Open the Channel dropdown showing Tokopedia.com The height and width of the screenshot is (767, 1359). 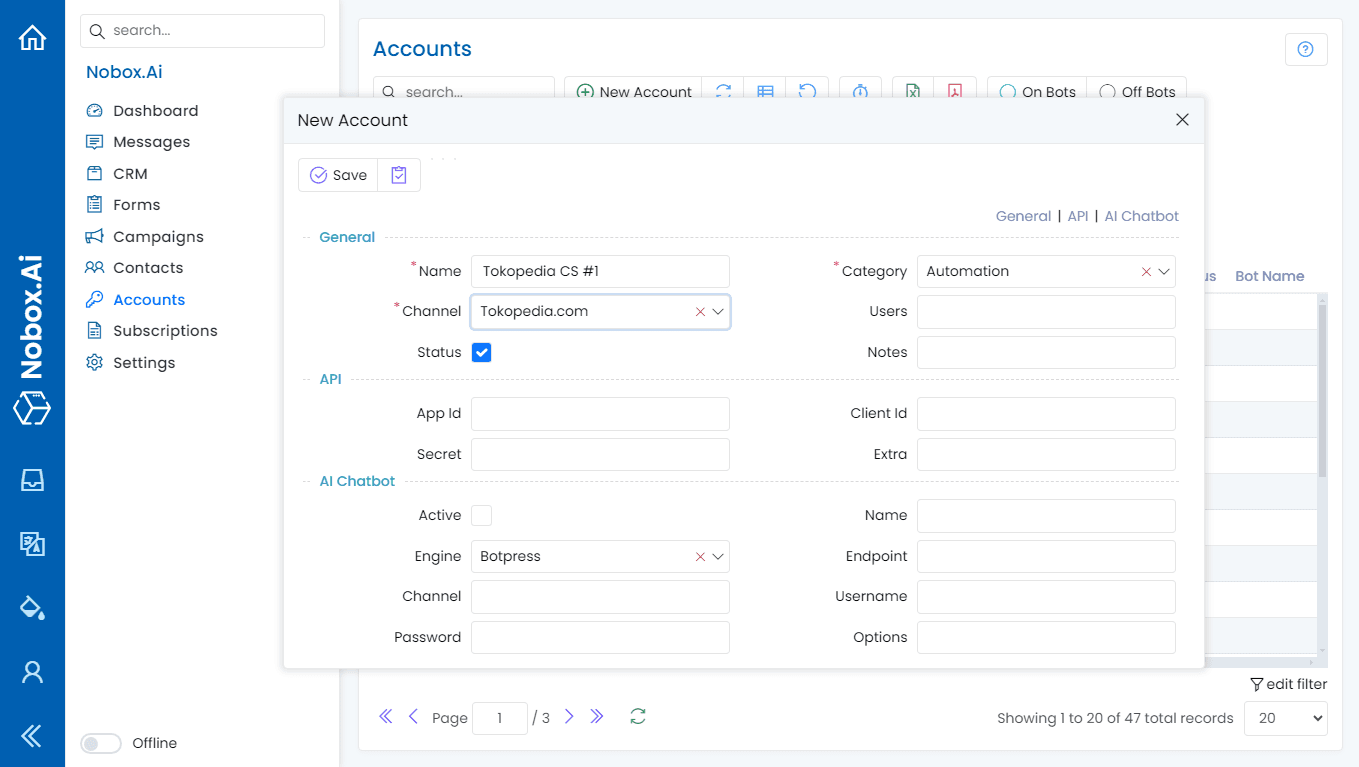pos(718,312)
